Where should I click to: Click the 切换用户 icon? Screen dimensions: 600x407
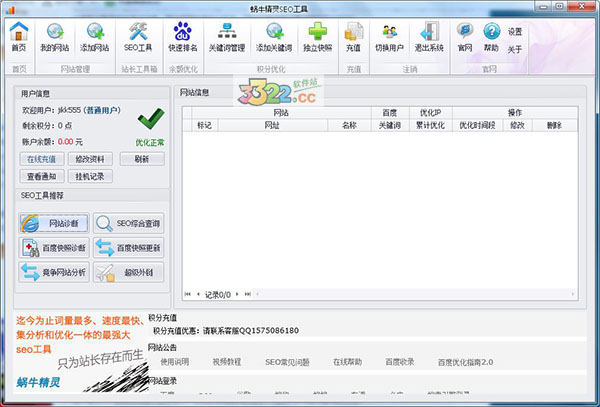click(x=389, y=37)
